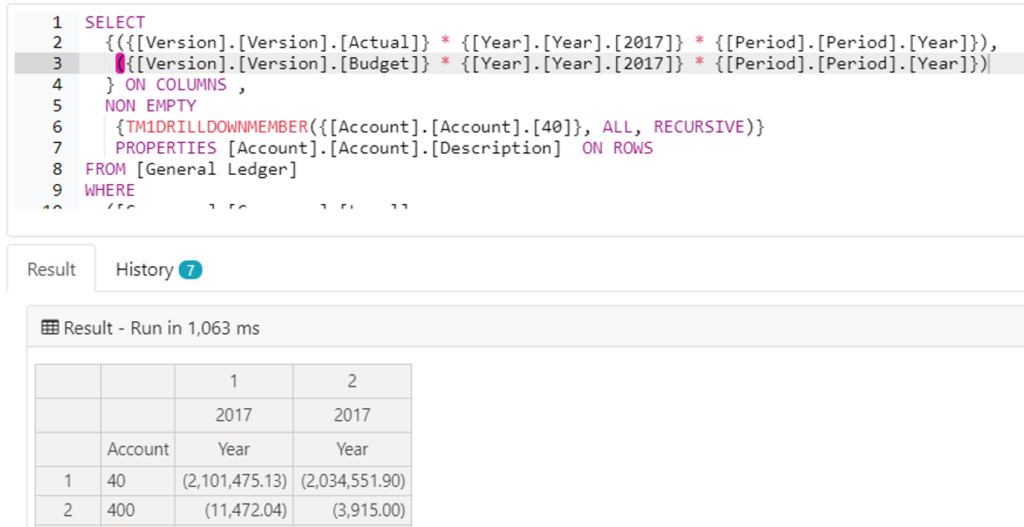Switch to the Result tab
Image resolution: width=1024 pixels, height=527 pixels.
pyautogui.click(x=51, y=269)
